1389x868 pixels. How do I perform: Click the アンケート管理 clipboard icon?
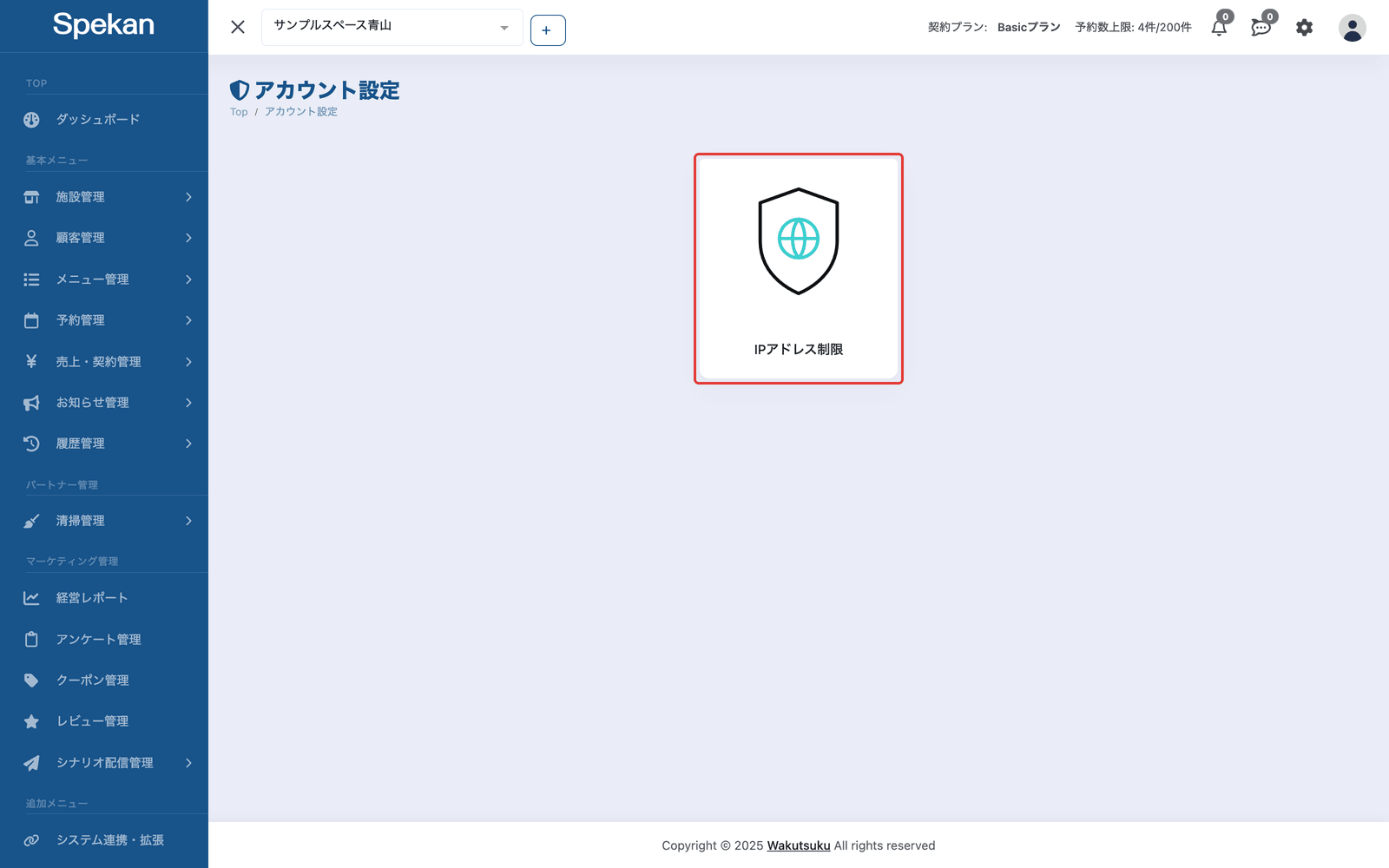(31, 639)
